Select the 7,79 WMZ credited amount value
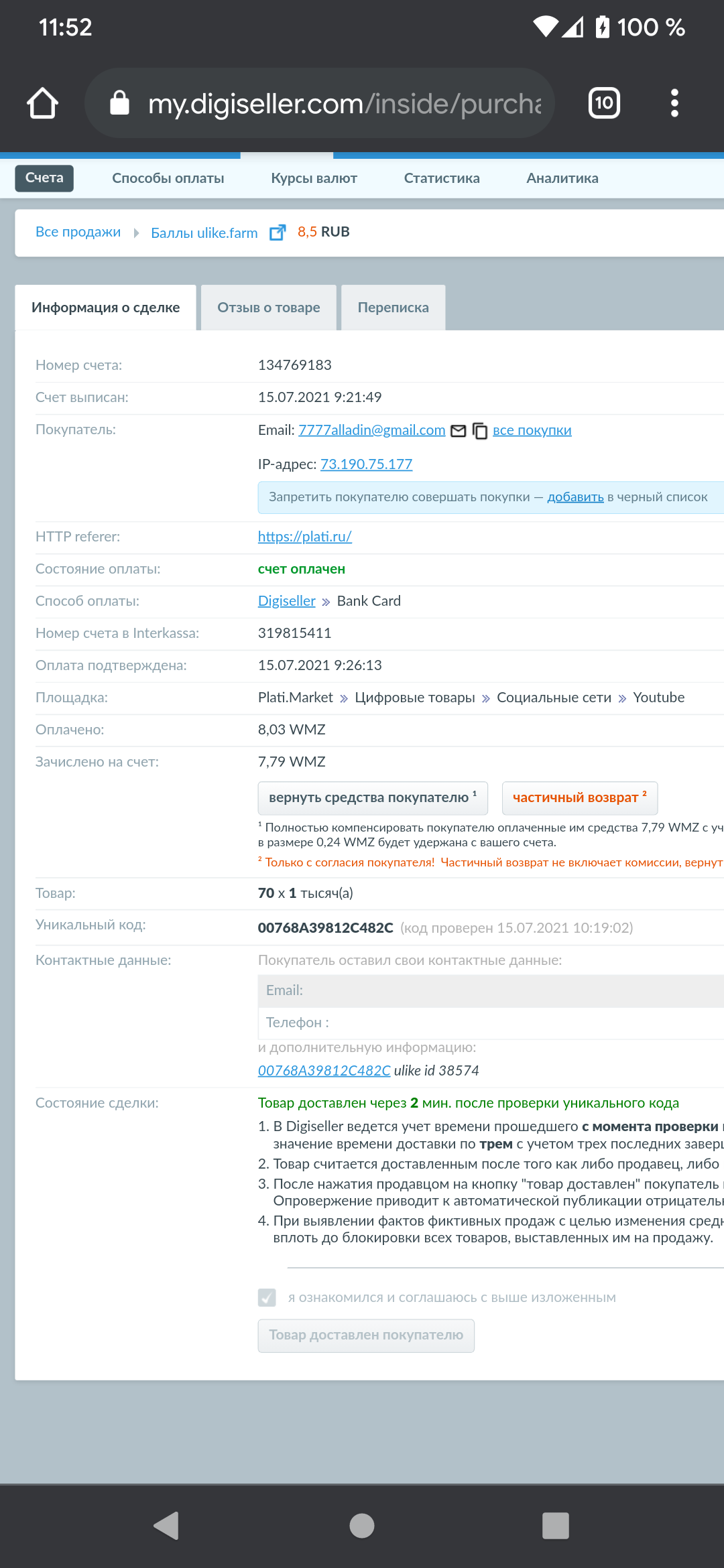 292,762
